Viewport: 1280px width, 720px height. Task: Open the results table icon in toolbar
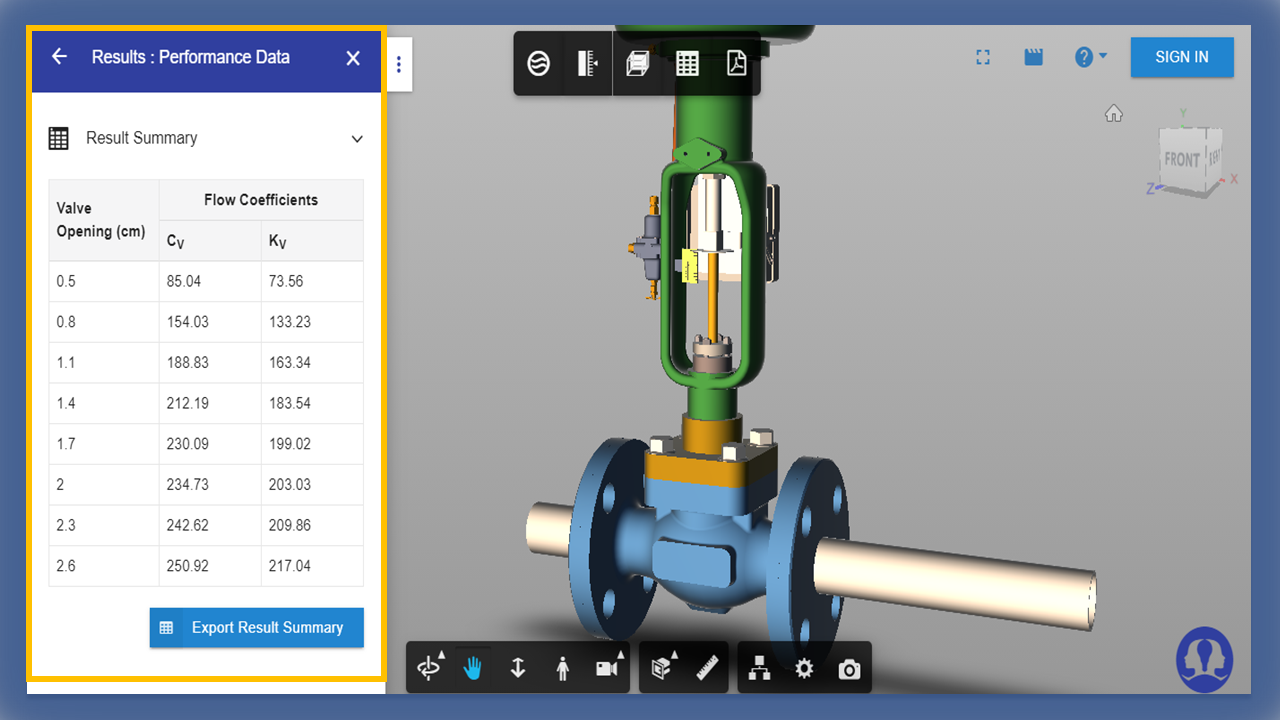coord(687,64)
